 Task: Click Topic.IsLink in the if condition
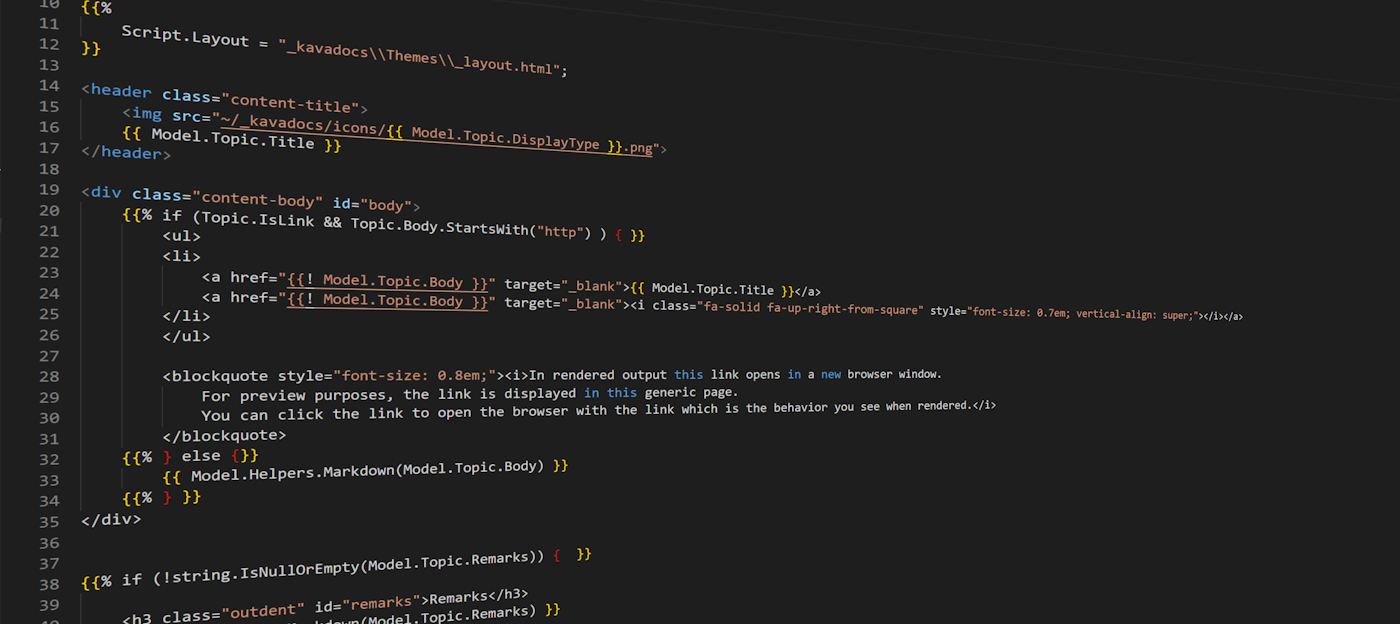pyautogui.click(x=258, y=217)
